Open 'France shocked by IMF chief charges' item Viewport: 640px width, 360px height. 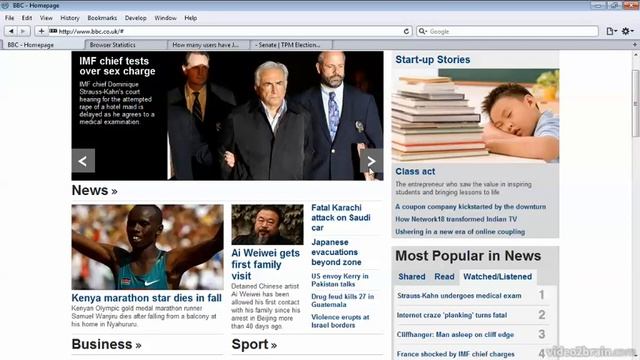[456, 354]
